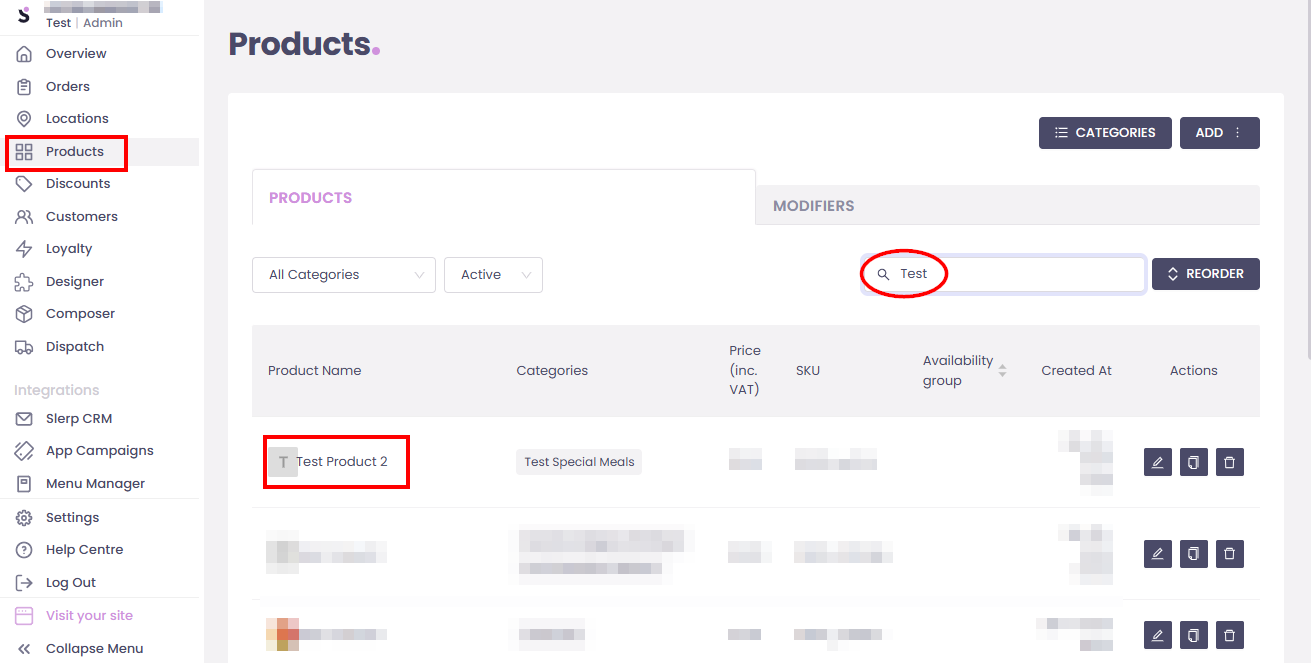The width and height of the screenshot is (1311, 663).
Task: Click the Categories button
Action: 1104,133
